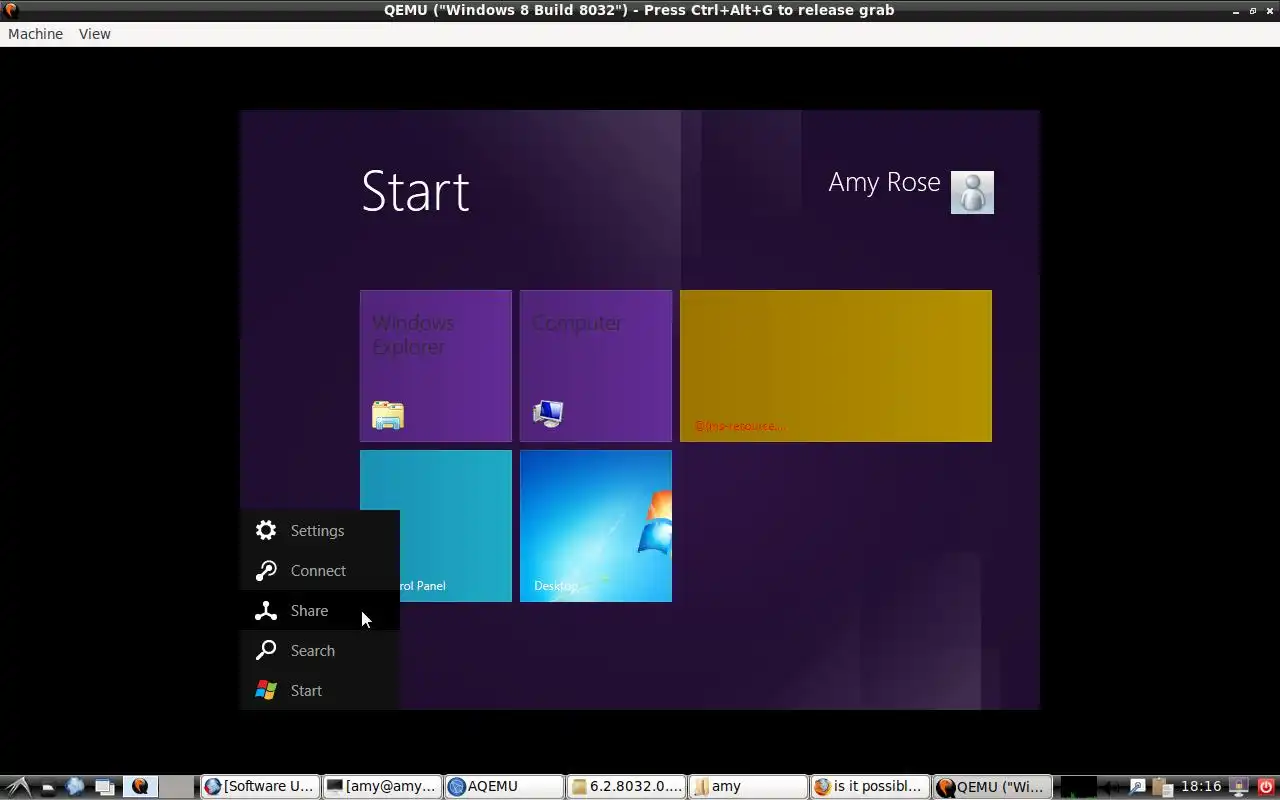Open the QEMU View menu
The image size is (1280, 800).
(x=95, y=34)
